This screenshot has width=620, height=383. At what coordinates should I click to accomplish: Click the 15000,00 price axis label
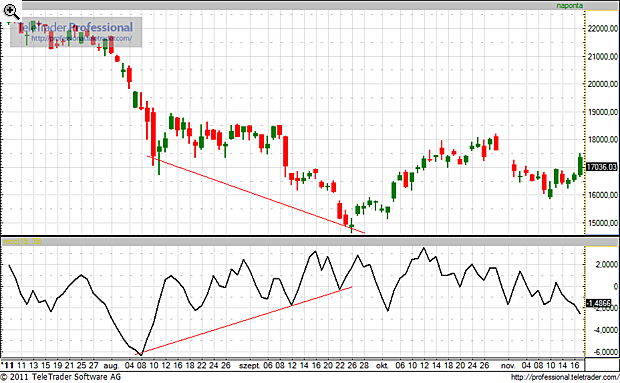point(603,223)
